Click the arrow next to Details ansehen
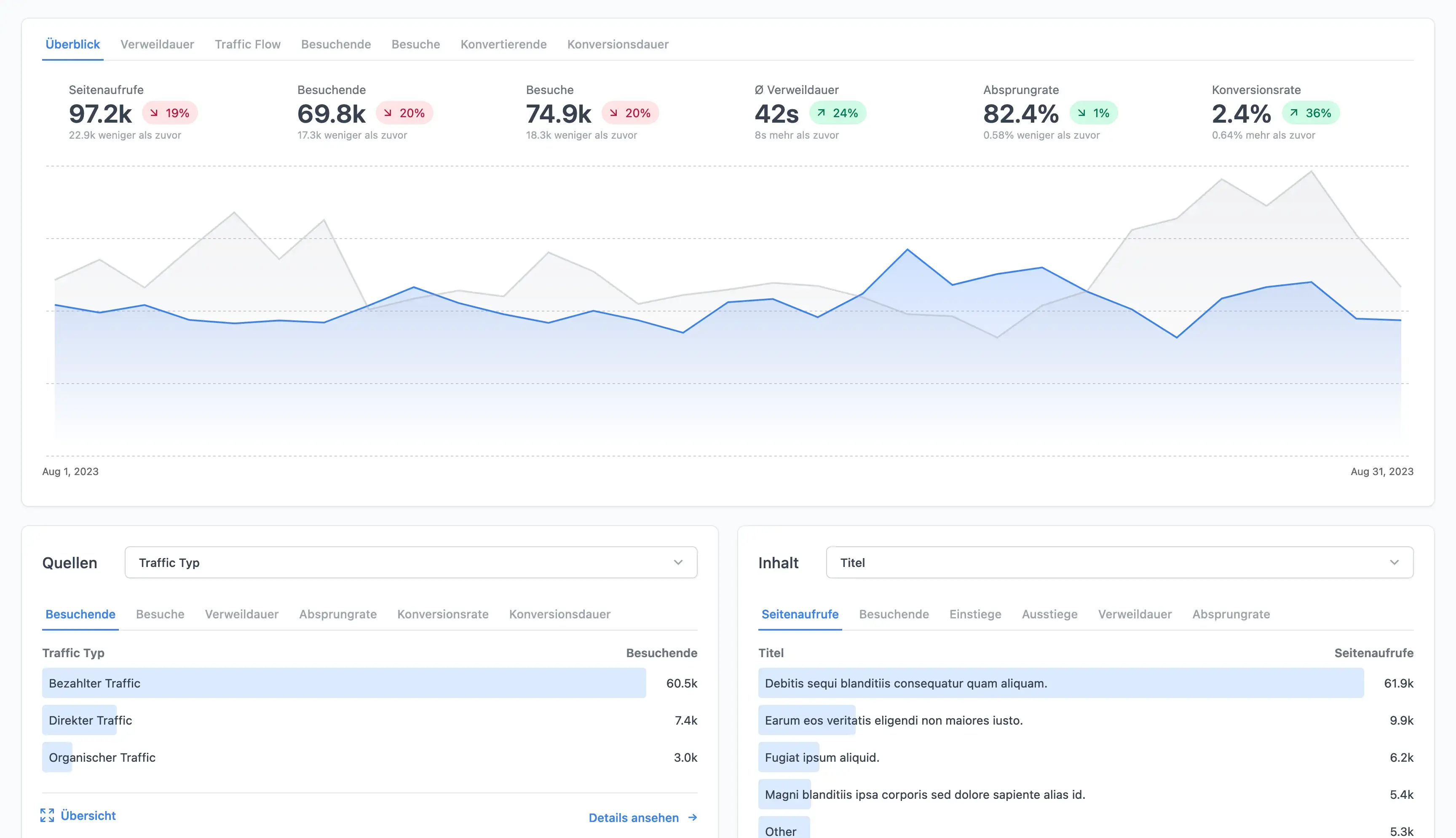Image resolution: width=1456 pixels, height=838 pixels. click(x=693, y=817)
